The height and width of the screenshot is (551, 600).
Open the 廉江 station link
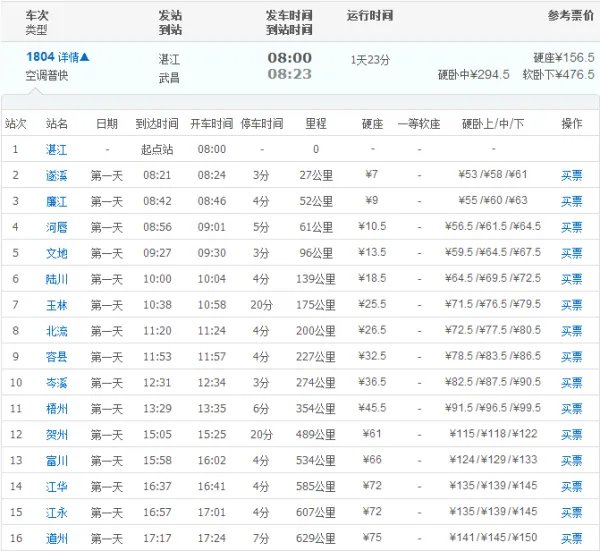pyautogui.click(x=57, y=201)
